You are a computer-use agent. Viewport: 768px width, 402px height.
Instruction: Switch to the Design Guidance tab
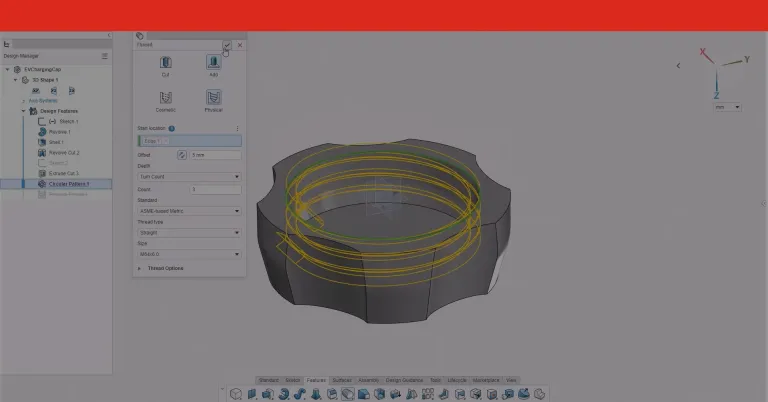tap(404, 380)
